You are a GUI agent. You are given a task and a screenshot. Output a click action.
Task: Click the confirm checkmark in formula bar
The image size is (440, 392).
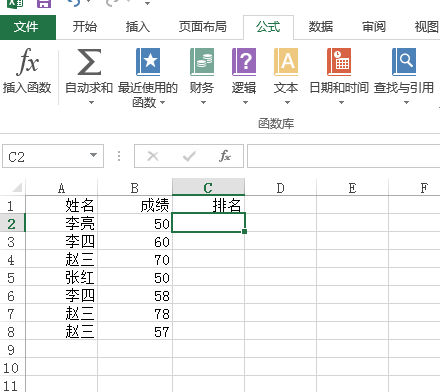coord(189,156)
